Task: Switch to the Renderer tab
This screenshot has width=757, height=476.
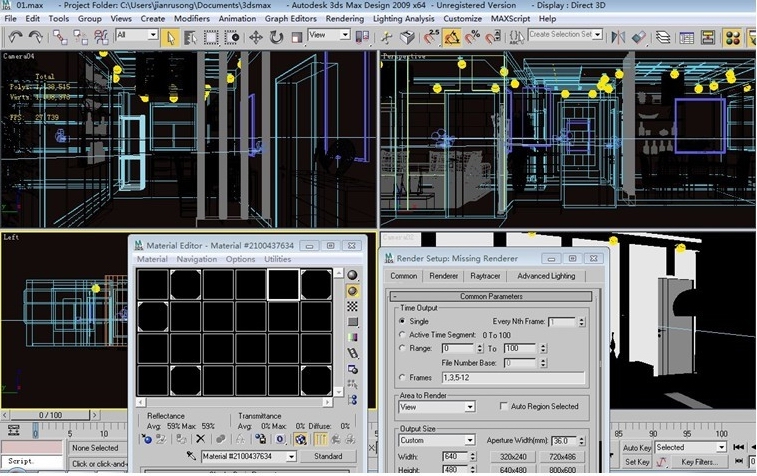Action: [x=443, y=276]
